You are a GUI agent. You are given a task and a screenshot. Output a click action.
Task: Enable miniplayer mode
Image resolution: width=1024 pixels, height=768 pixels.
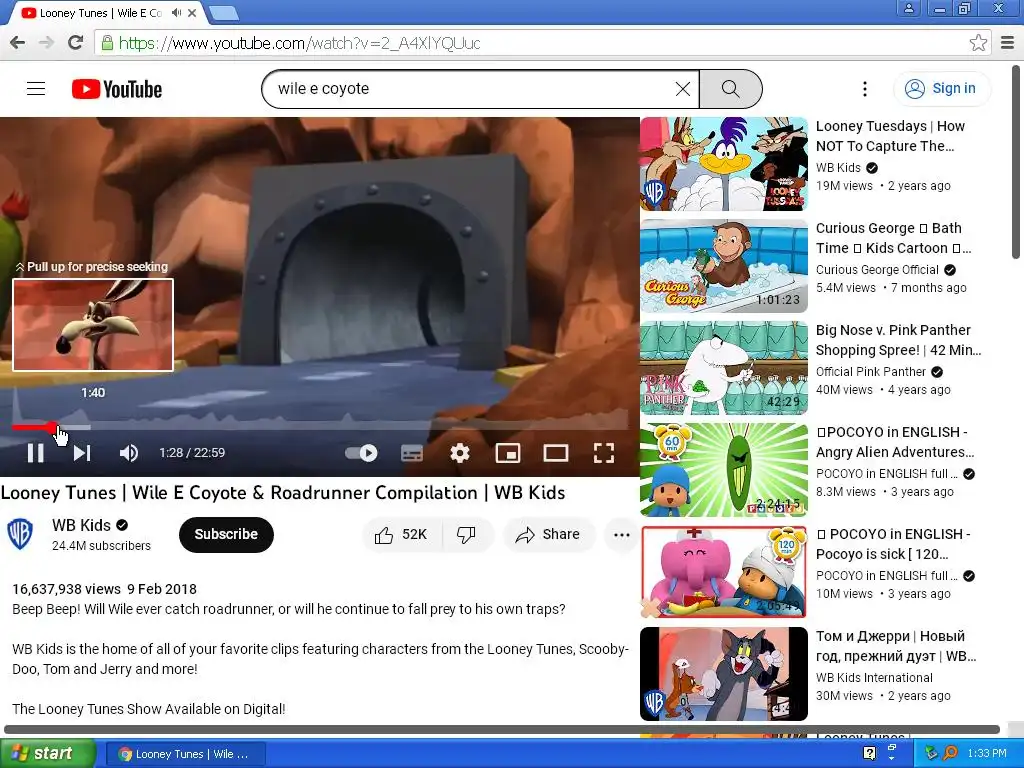[507, 453]
